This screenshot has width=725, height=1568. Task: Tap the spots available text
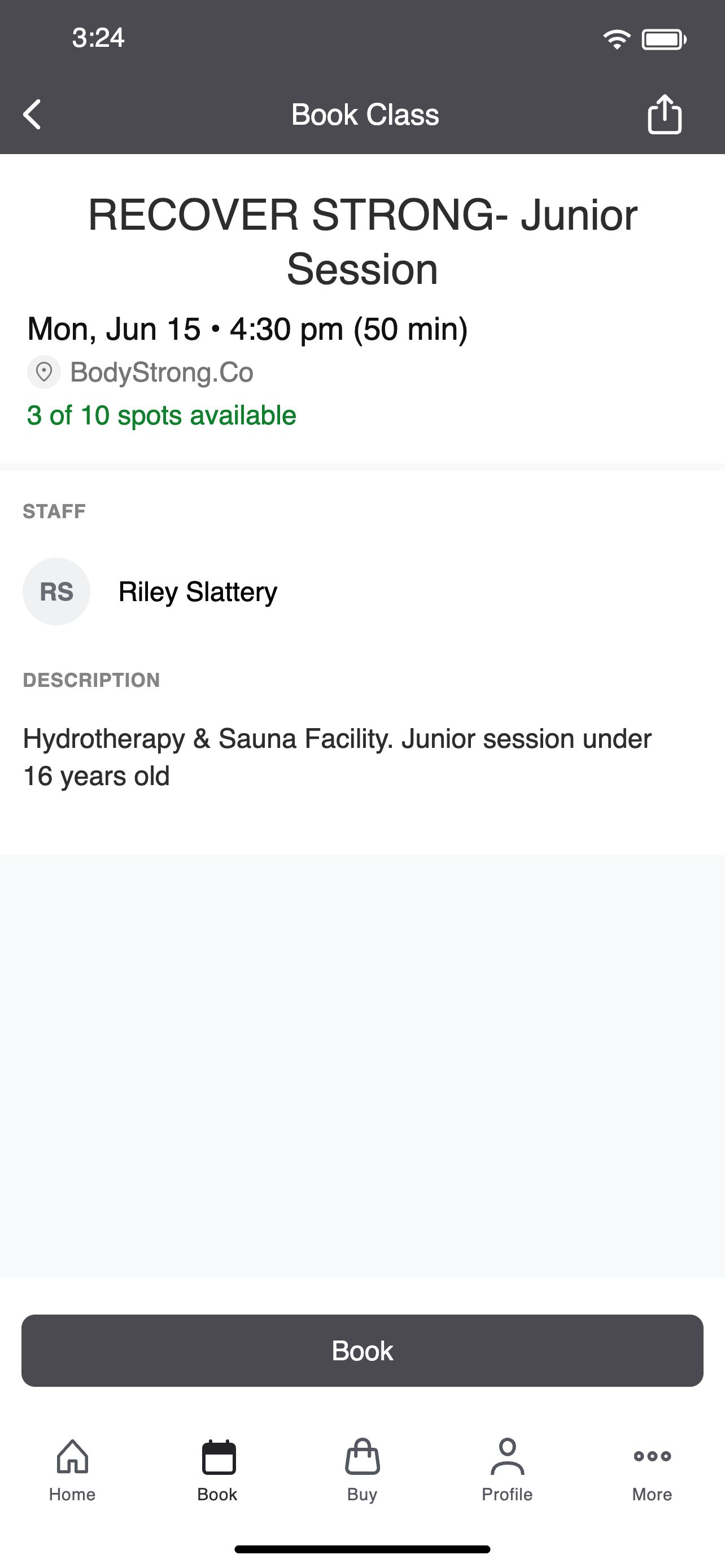click(161, 416)
